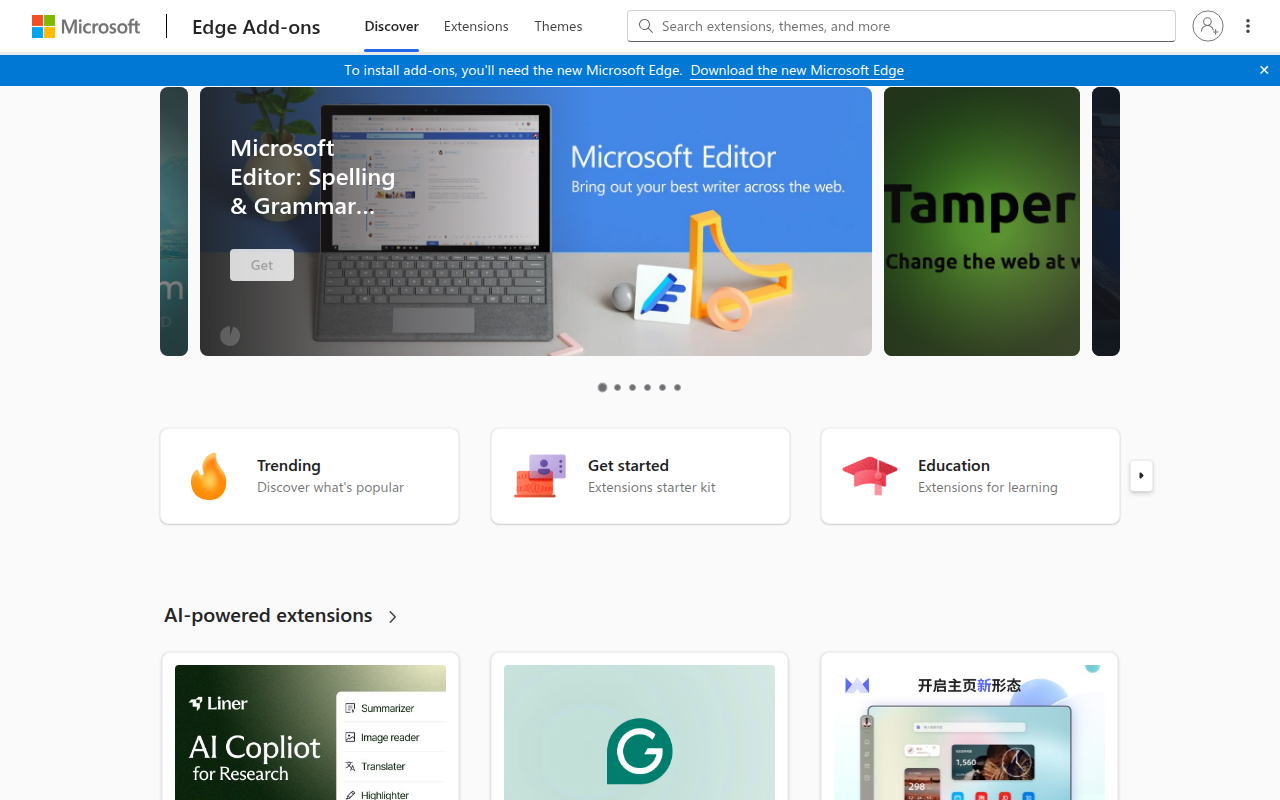
Task: Click the Trending flame icon
Action: pyautogui.click(x=208, y=476)
